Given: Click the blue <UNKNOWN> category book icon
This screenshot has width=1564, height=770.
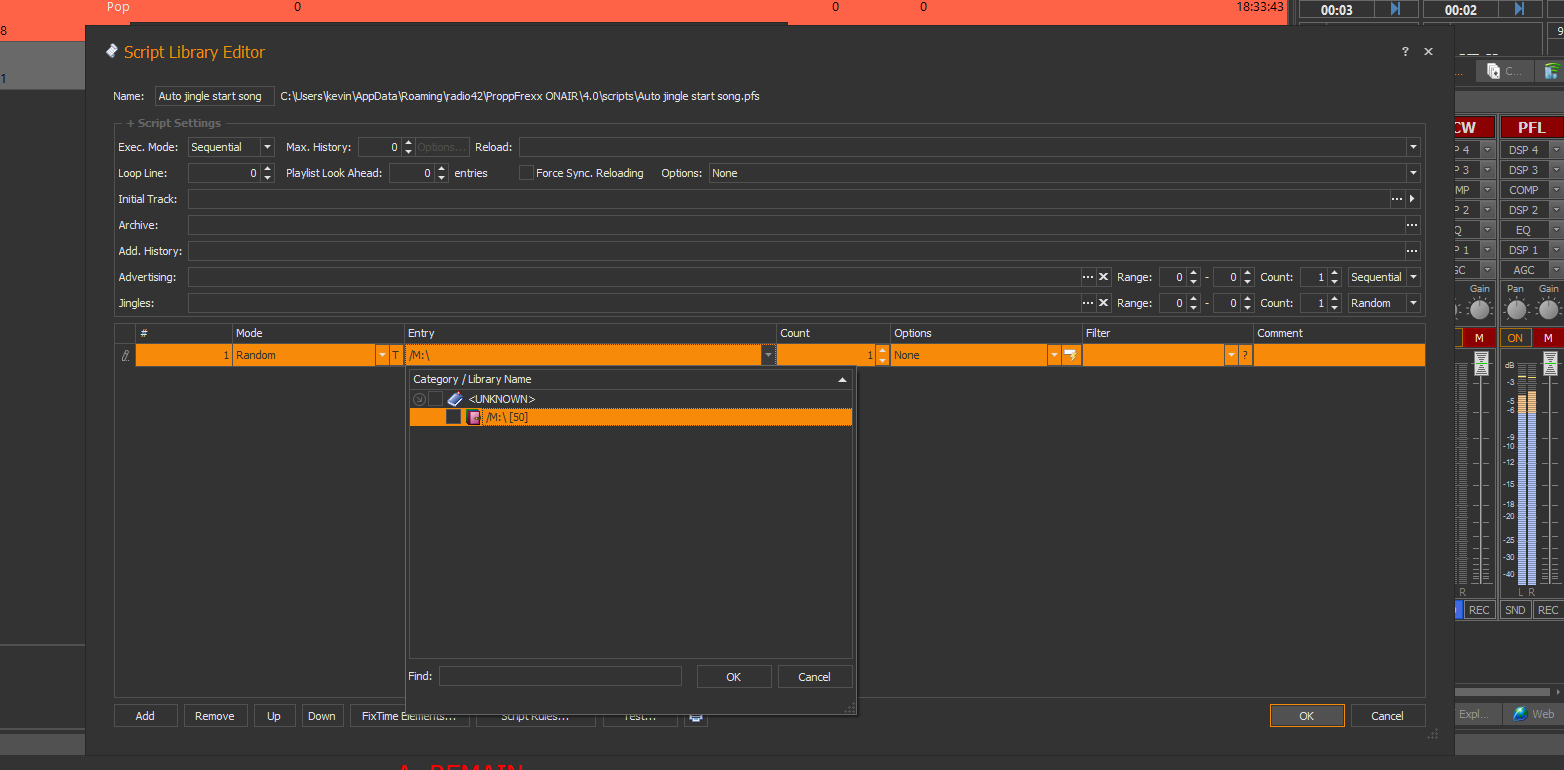Looking at the screenshot, I should tap(455, 399).
